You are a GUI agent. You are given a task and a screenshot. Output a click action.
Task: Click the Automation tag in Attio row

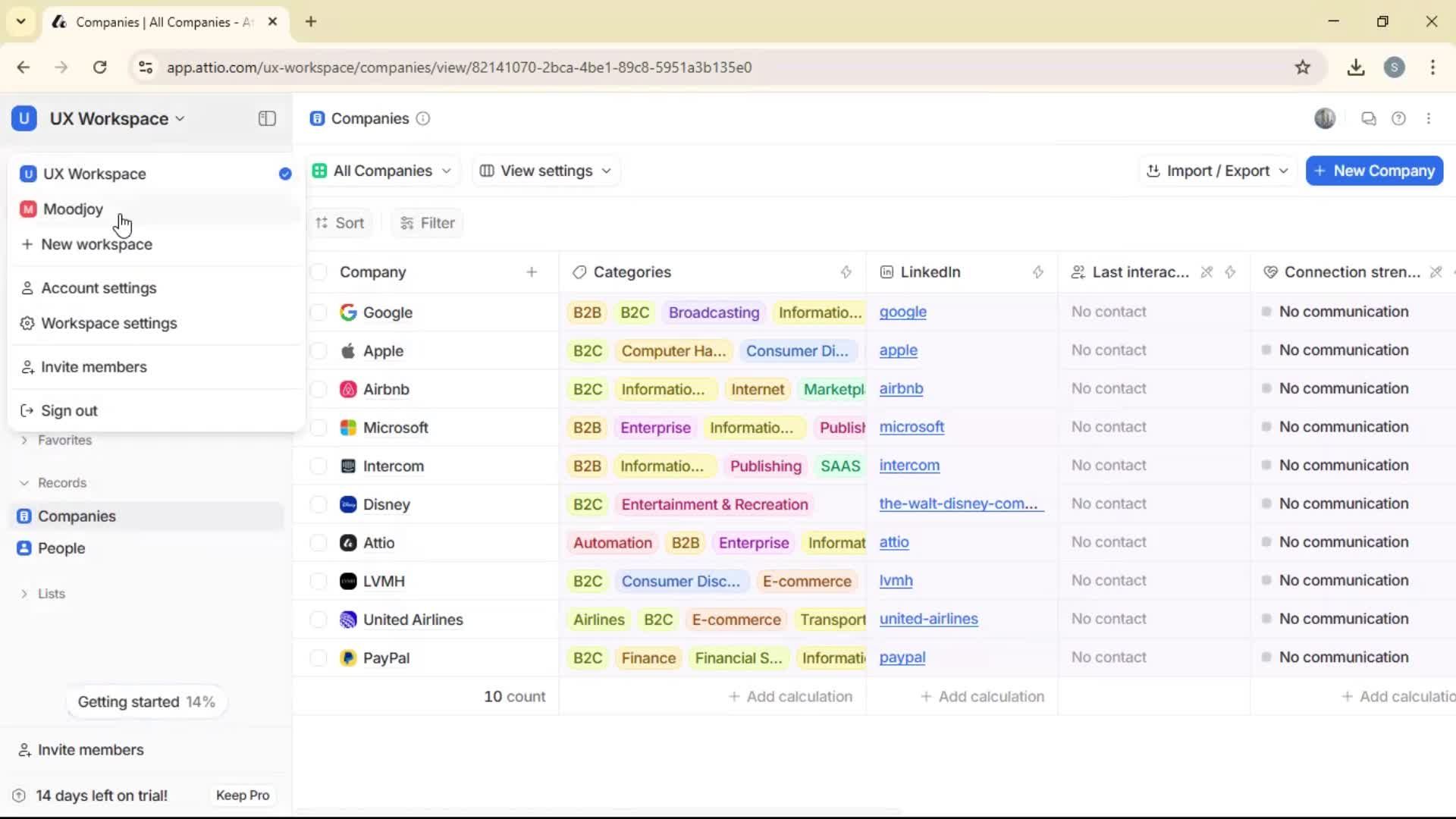(612, 543)
